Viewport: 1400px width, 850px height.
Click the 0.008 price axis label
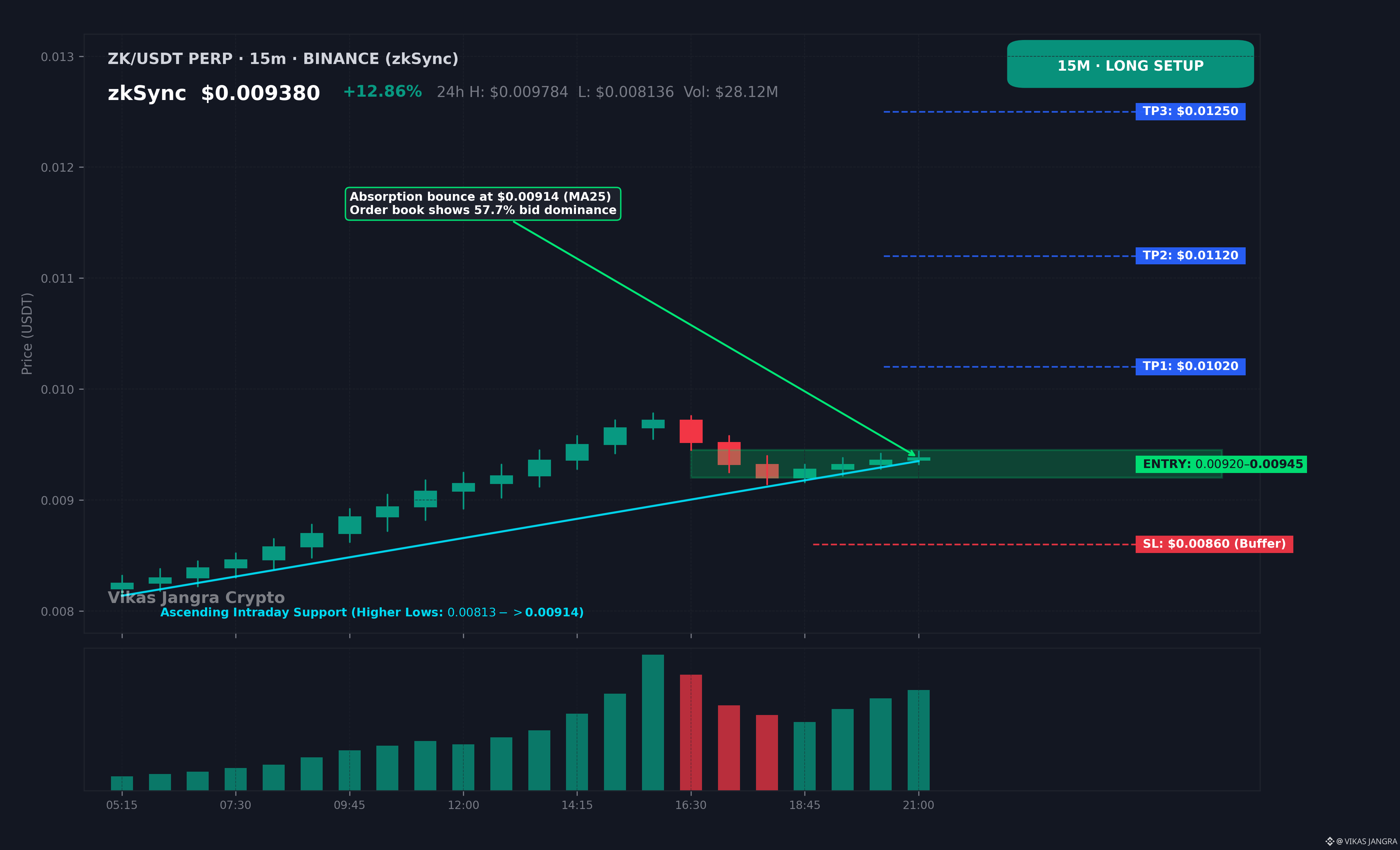pos(57,612)
